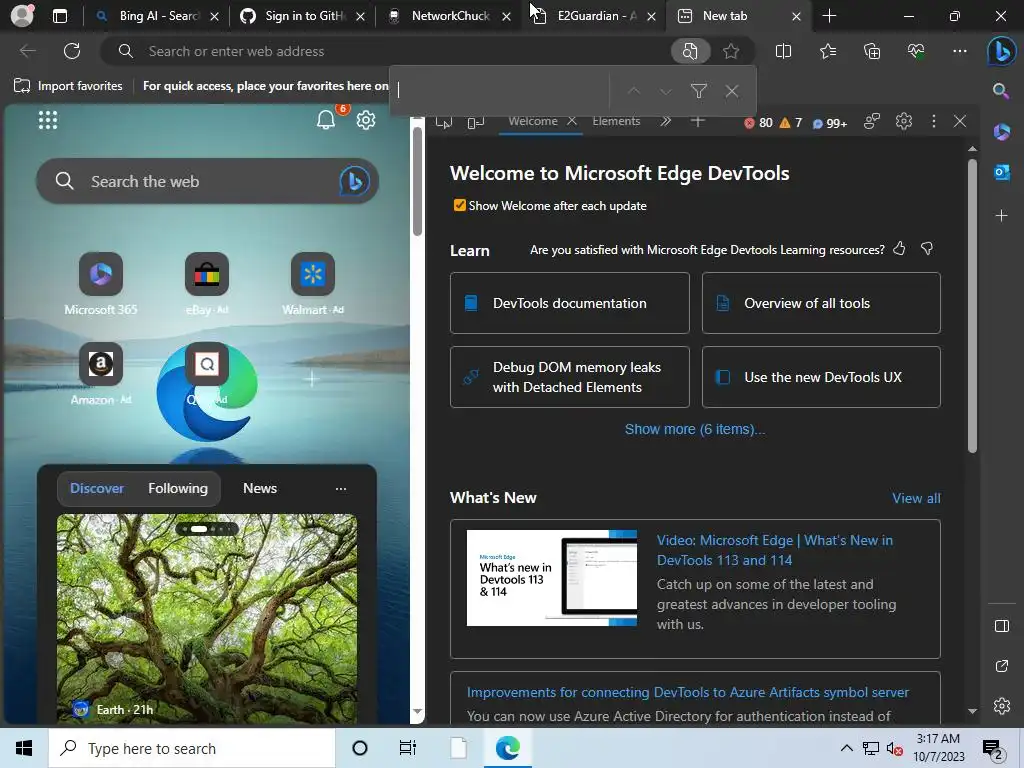Select the DevTools Elements tab
1024x768 pixels.
coord(616,121)
